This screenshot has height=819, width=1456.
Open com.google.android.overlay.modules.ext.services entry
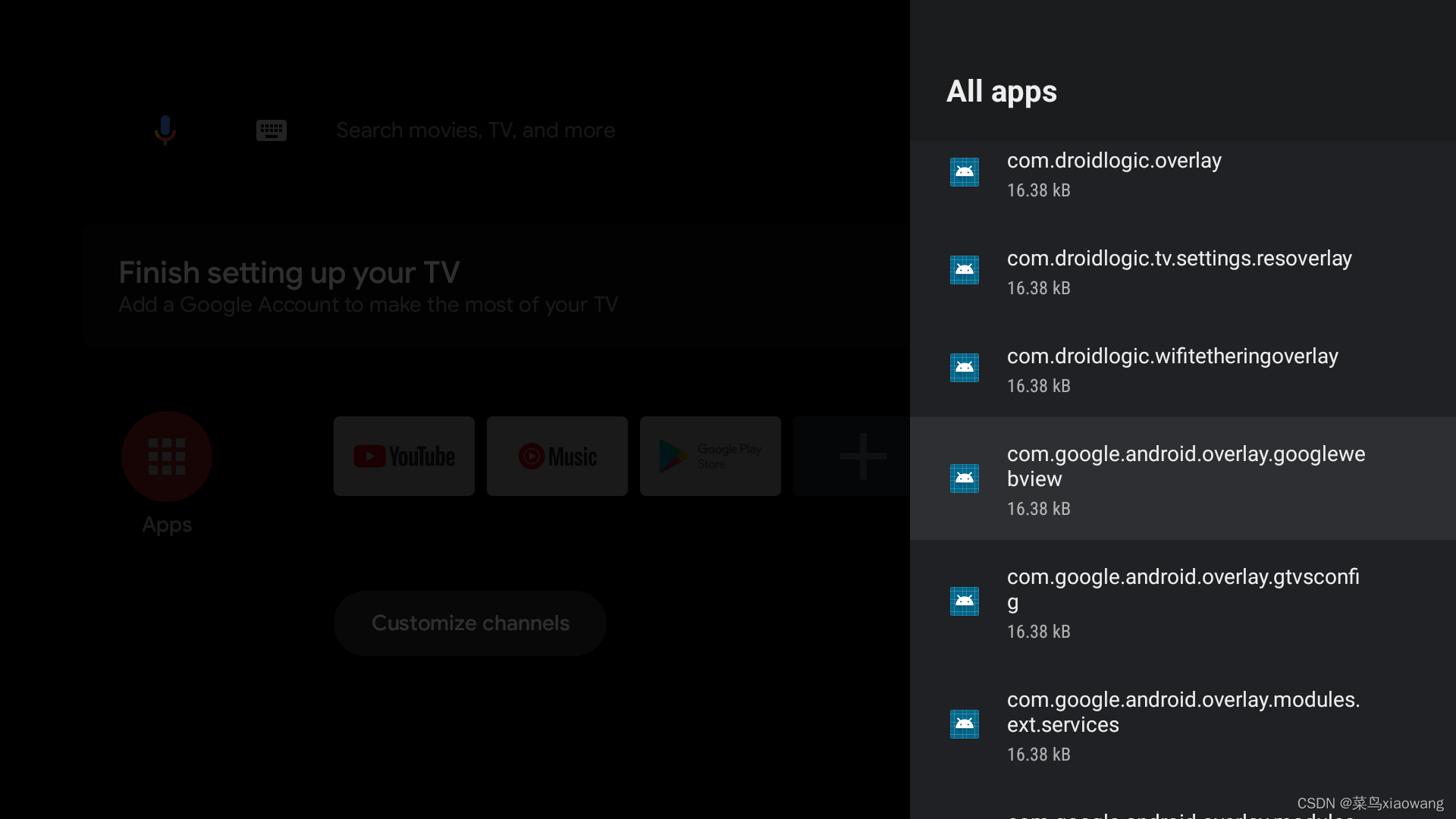[x=1183, y=725]
